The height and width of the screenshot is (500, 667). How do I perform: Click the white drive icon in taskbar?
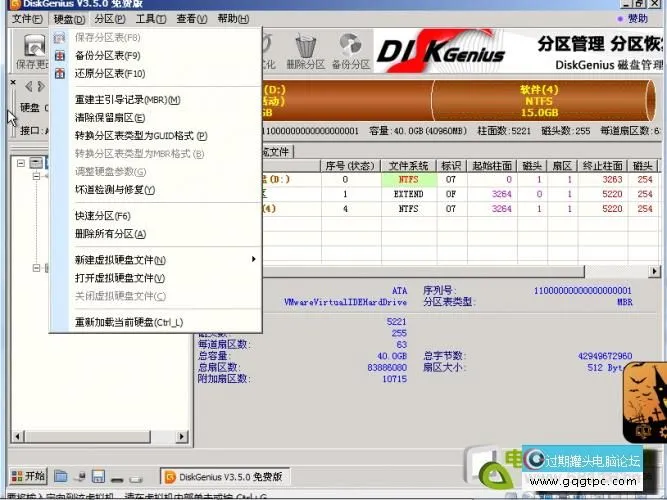point(136,480)
